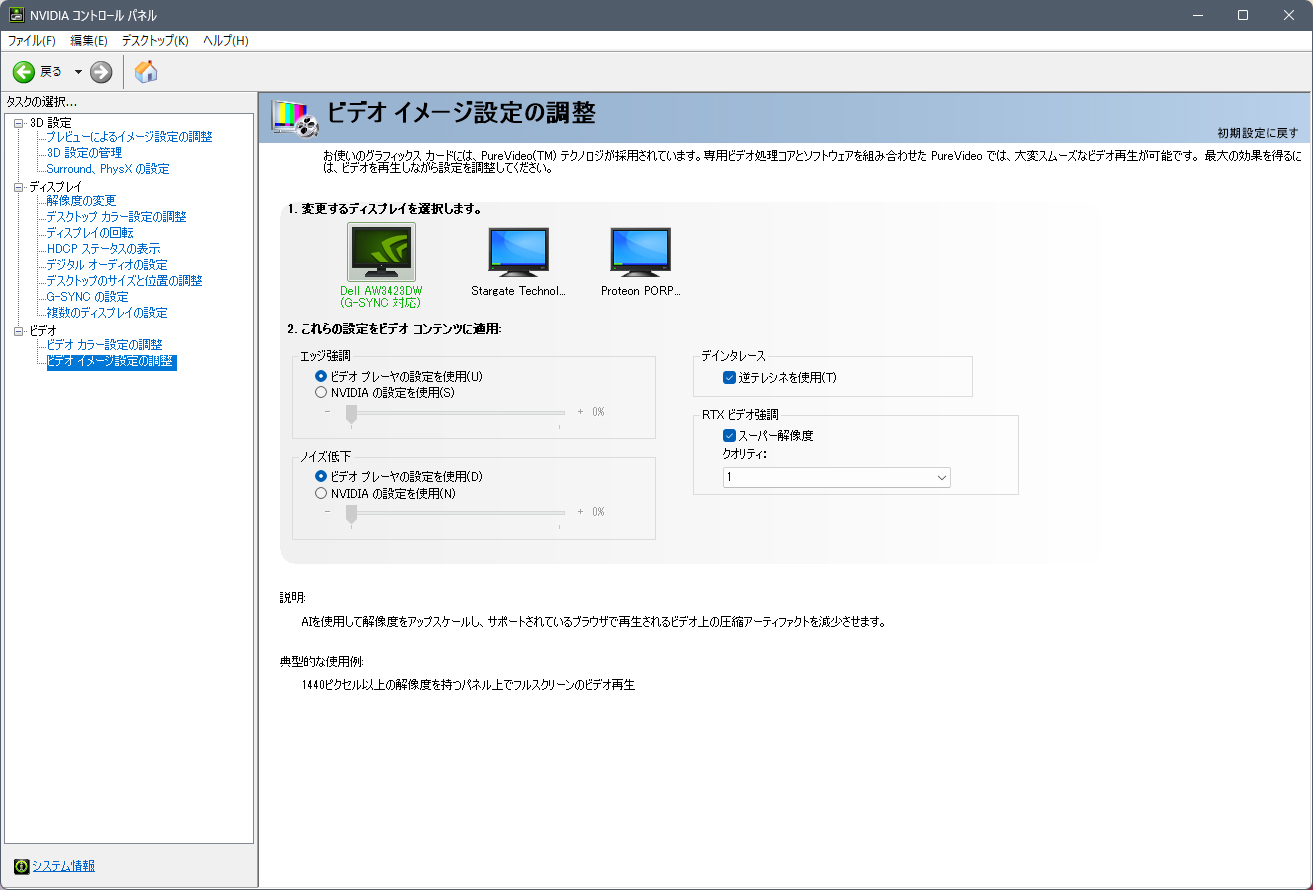Viewport: 1313px width, 890px height.
Task: Close the NVIDIA Control Panel window
Action: pos(1289,15)
